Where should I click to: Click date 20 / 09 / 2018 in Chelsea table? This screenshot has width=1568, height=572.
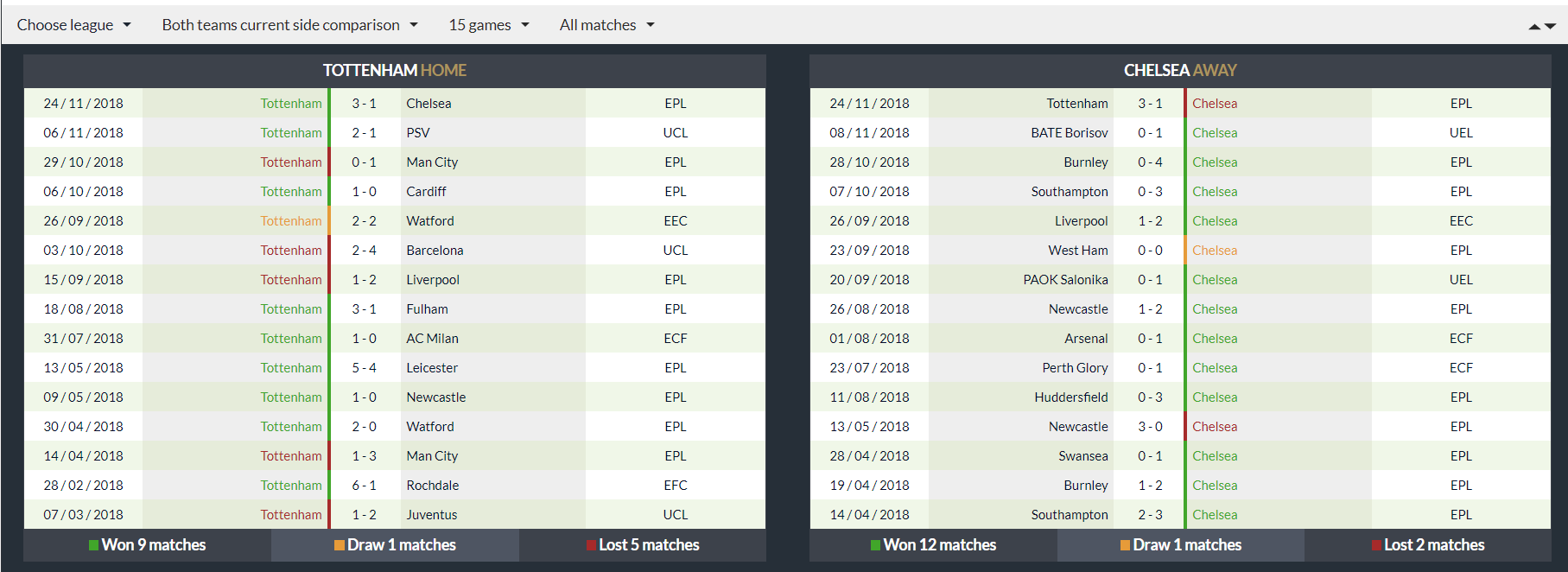point(869,280)
